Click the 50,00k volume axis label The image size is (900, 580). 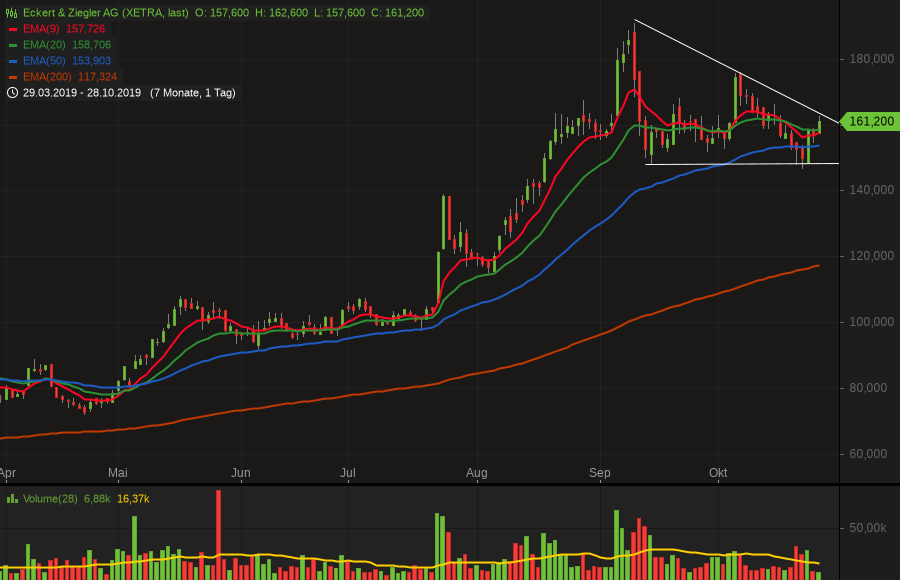pyautogui.click(x=871, y=527)
